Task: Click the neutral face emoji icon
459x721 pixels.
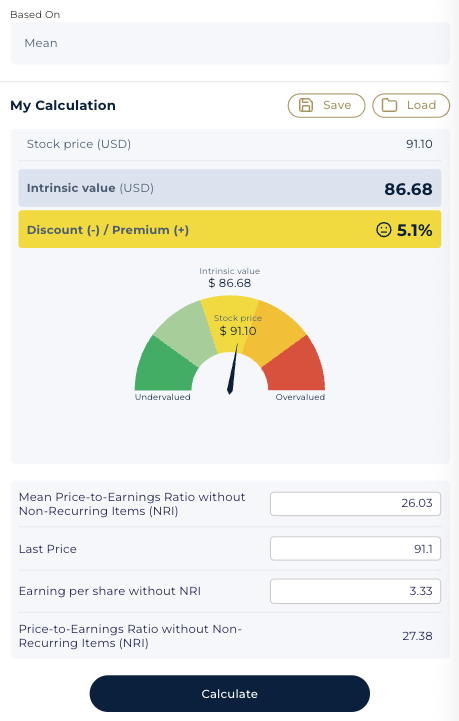Action: 384,229
